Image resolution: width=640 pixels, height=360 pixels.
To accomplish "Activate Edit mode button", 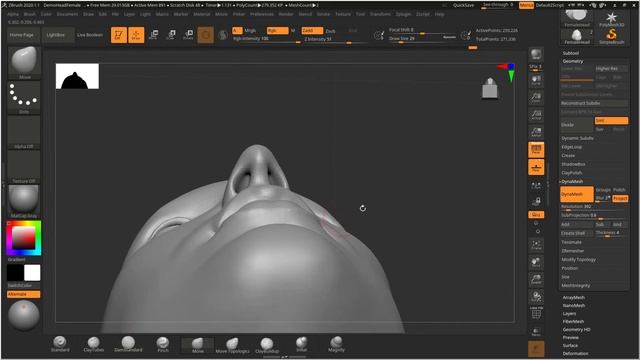I will 118,35.
